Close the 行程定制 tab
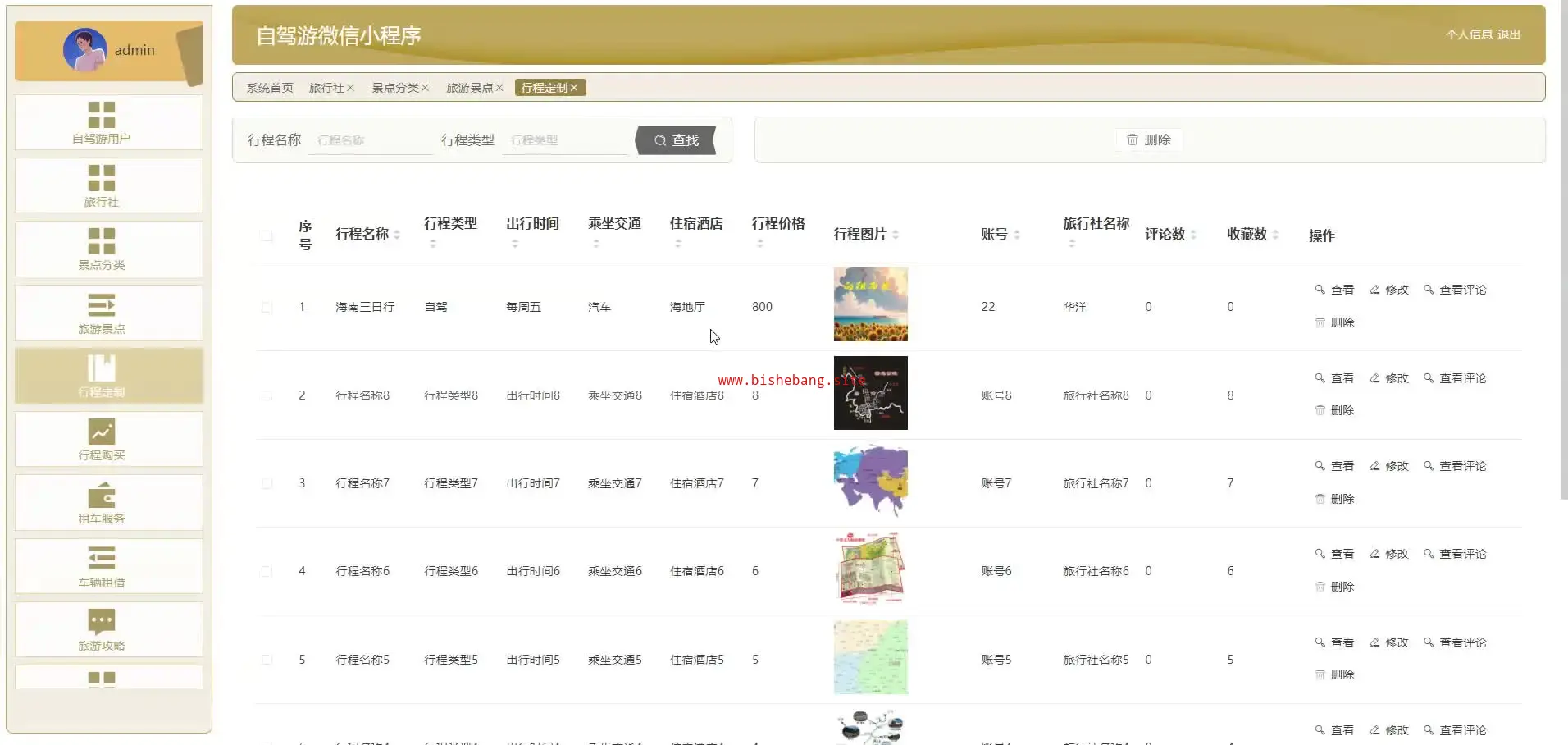Image resolution: width=1568 pixels, height=745 pixels. click(574, 88)
